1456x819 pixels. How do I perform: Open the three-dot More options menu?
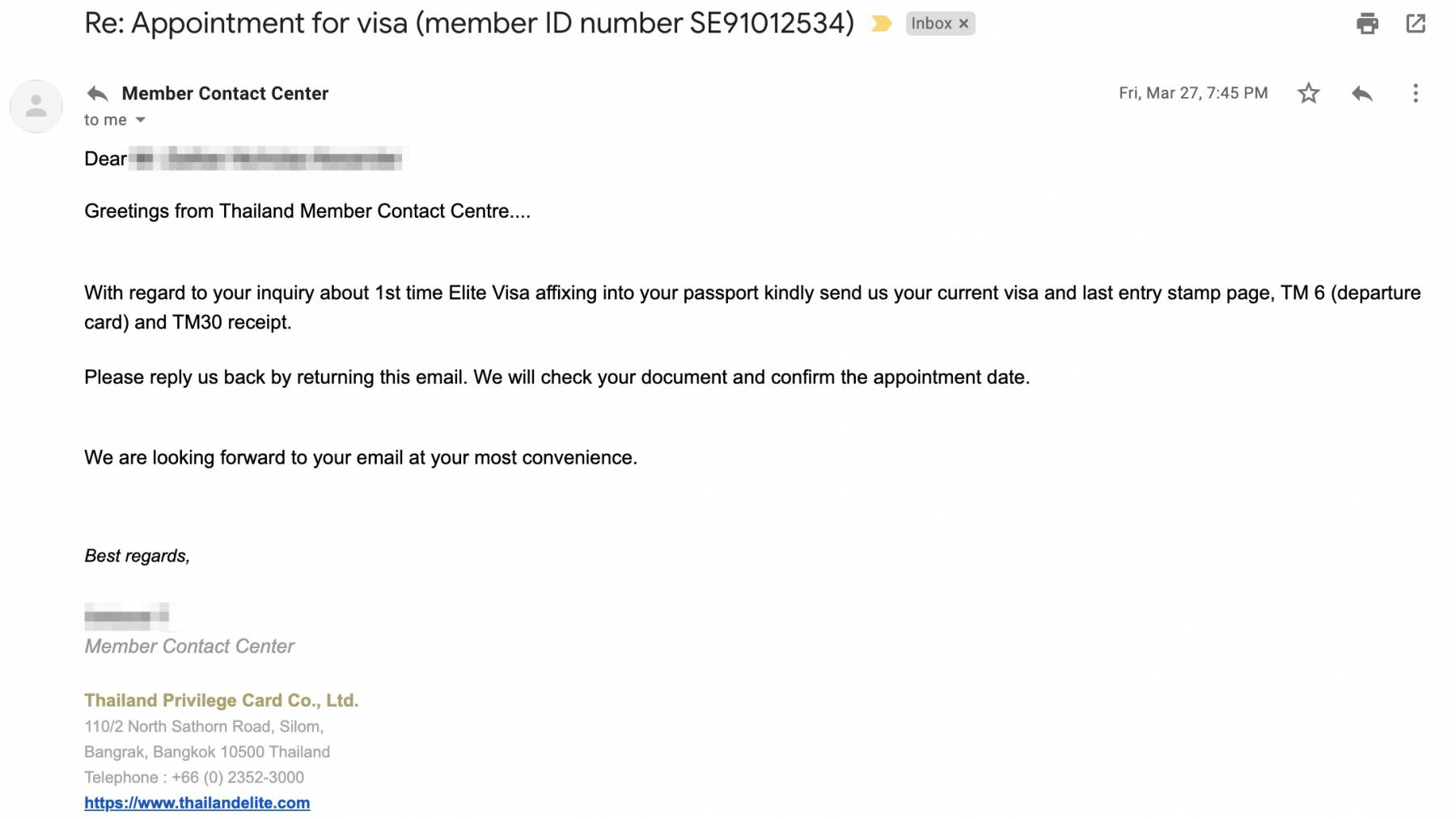tap(1415, 93)
